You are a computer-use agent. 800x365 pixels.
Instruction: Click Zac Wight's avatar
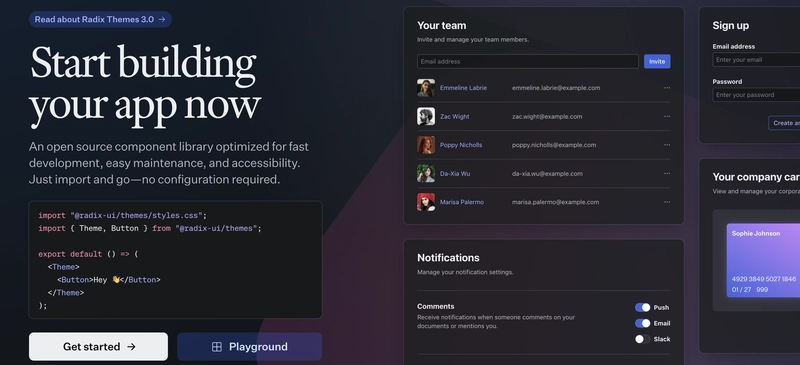[426, 116]
